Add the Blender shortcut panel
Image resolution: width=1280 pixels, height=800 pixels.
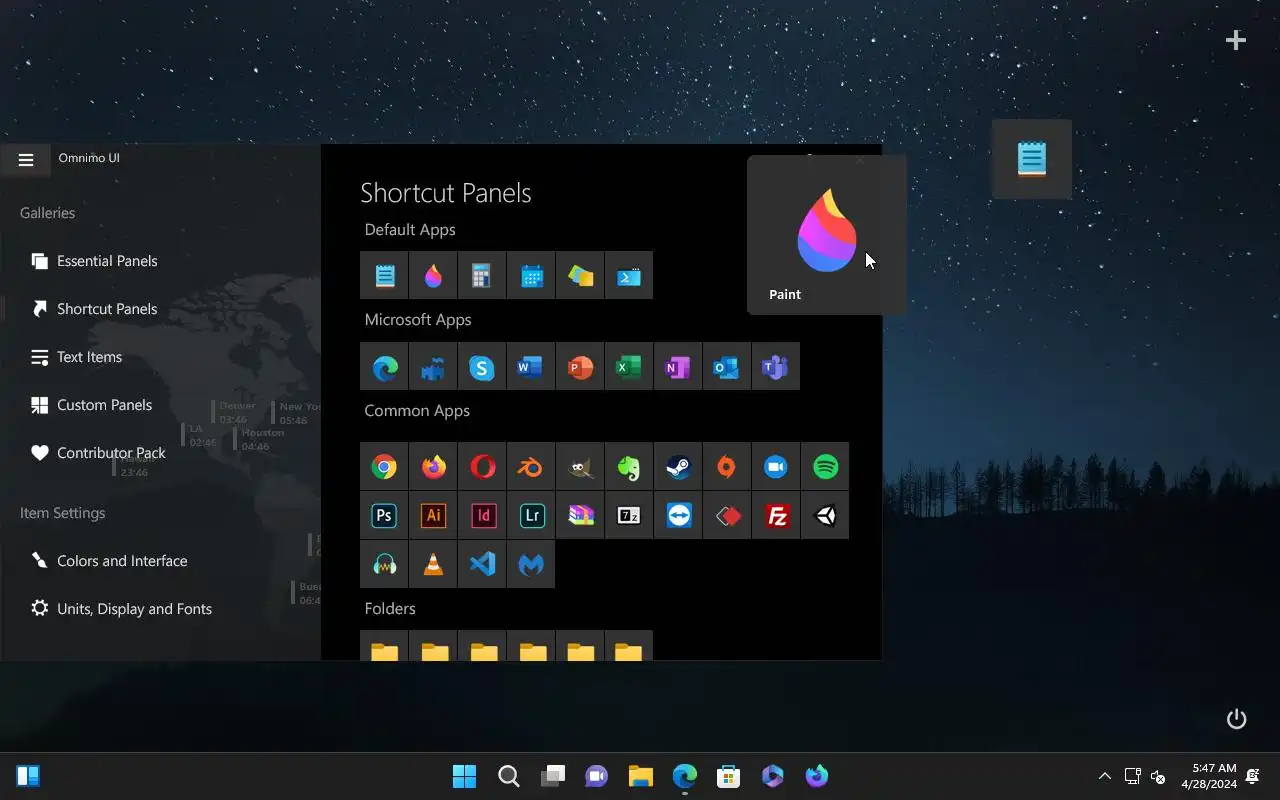pos(531,467)
